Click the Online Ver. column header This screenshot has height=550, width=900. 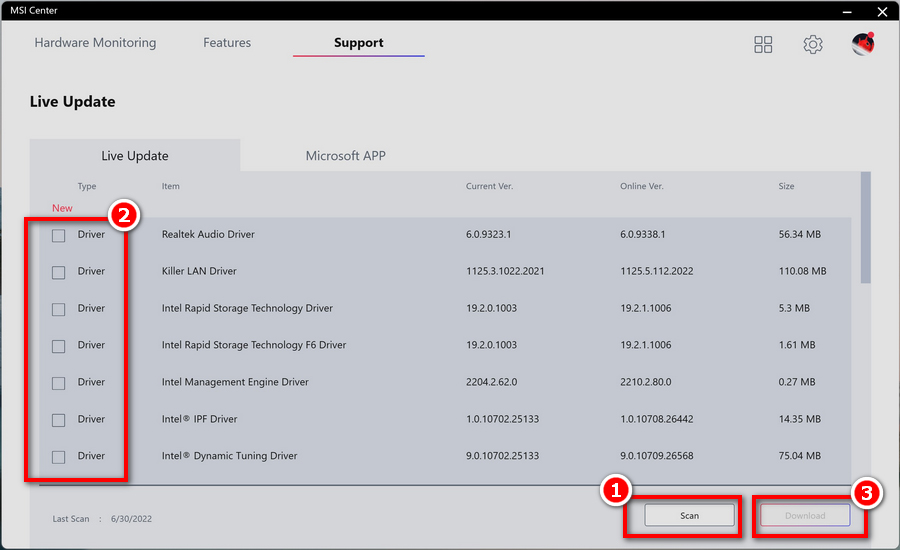point(642,186)
